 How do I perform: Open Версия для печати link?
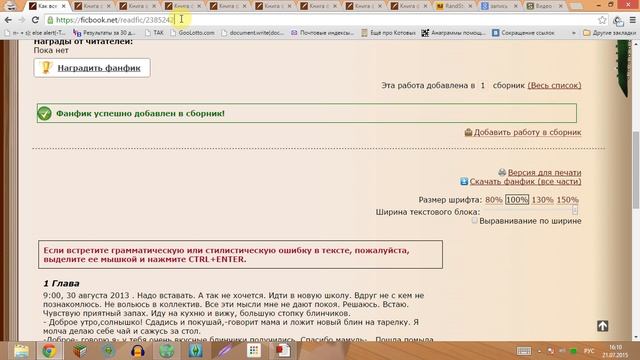(544, 172)
